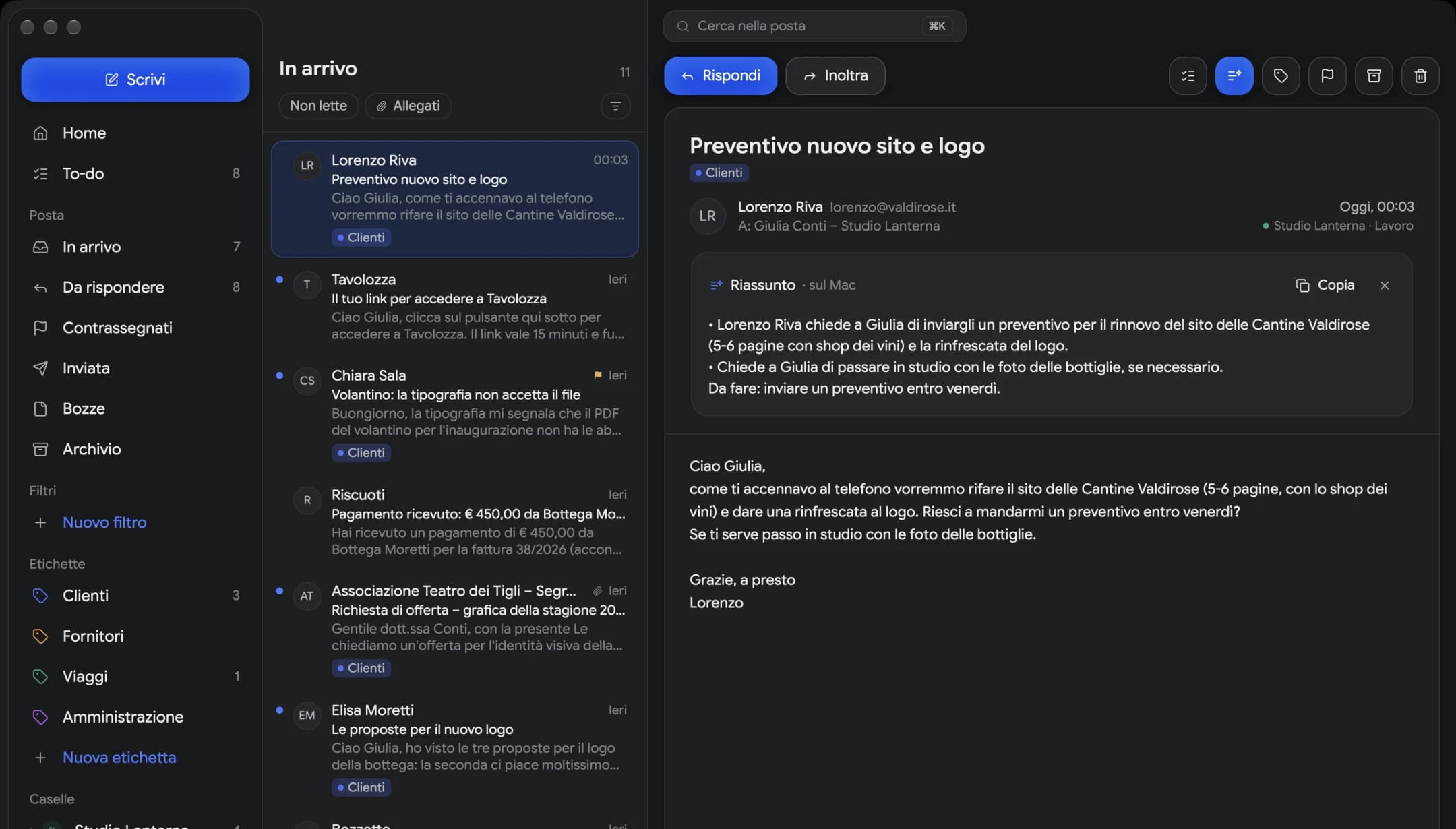Click the label tag icon in toolbar
This screenshot has height=829, width=1456.
1281,75
